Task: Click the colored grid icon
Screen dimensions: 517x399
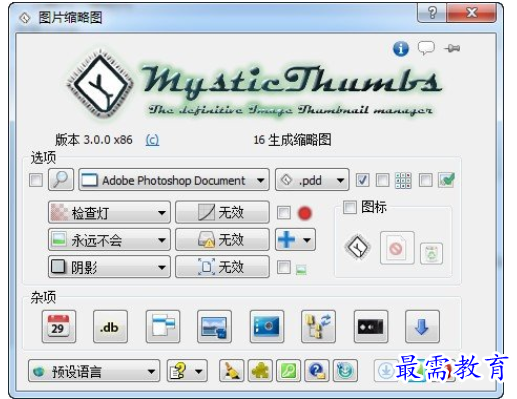Action: 403,181
